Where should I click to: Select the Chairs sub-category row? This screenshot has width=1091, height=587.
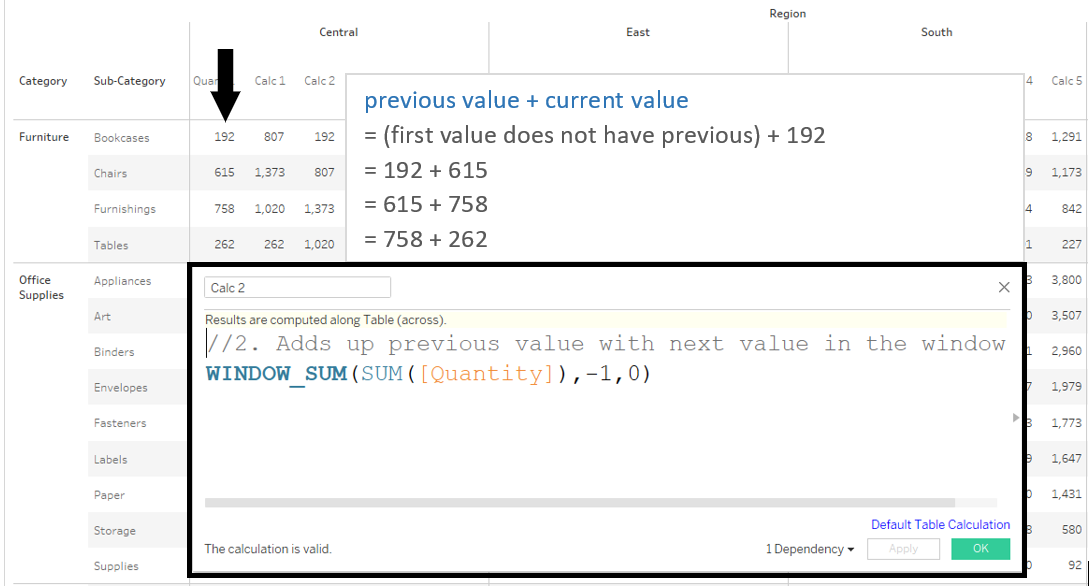110,172
